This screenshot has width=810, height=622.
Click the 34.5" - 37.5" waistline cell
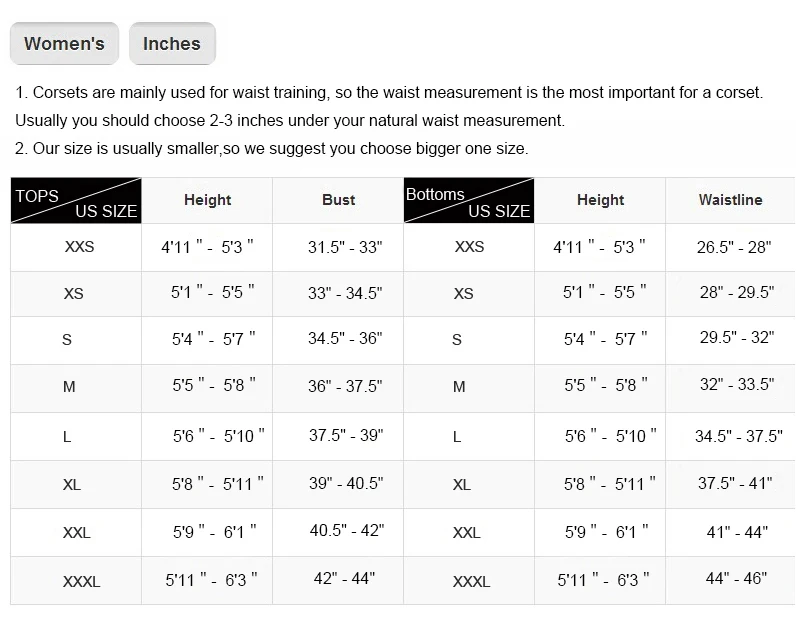[738, 436]
